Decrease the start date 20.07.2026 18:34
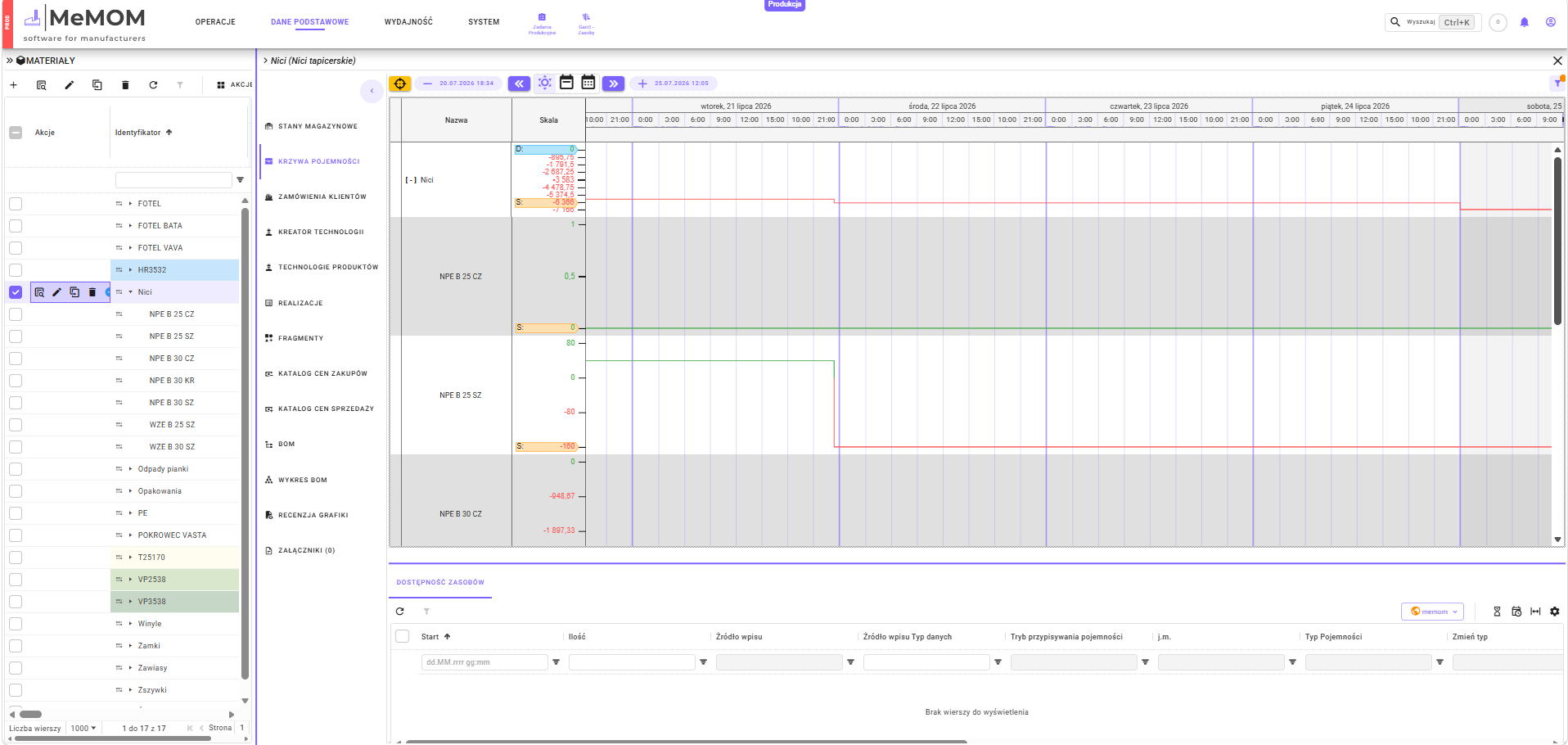 click(x=427, y=84)
